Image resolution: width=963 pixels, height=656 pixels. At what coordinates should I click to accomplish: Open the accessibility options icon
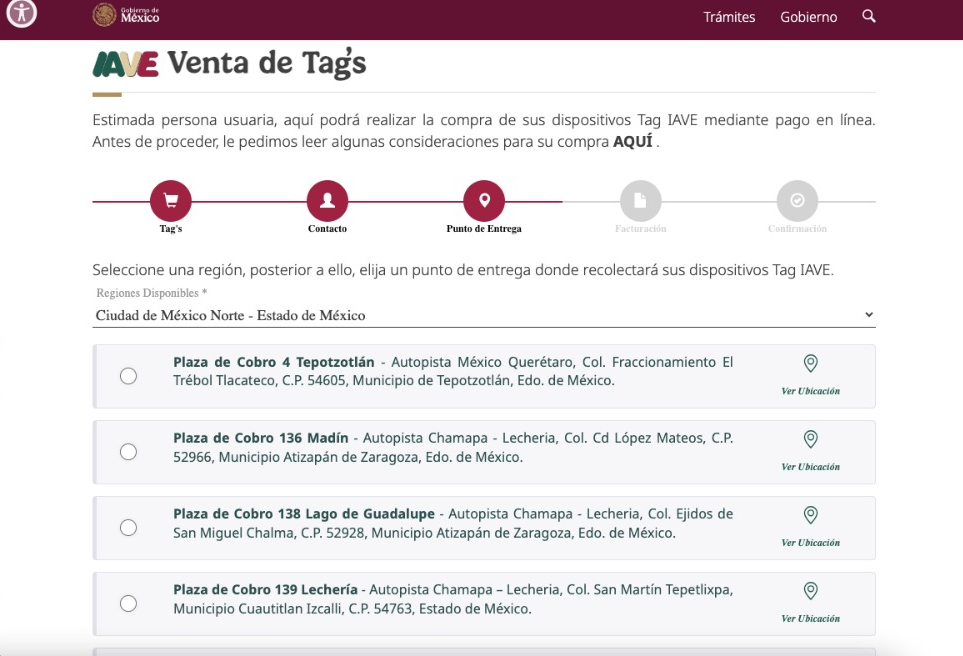coord(21,12)
